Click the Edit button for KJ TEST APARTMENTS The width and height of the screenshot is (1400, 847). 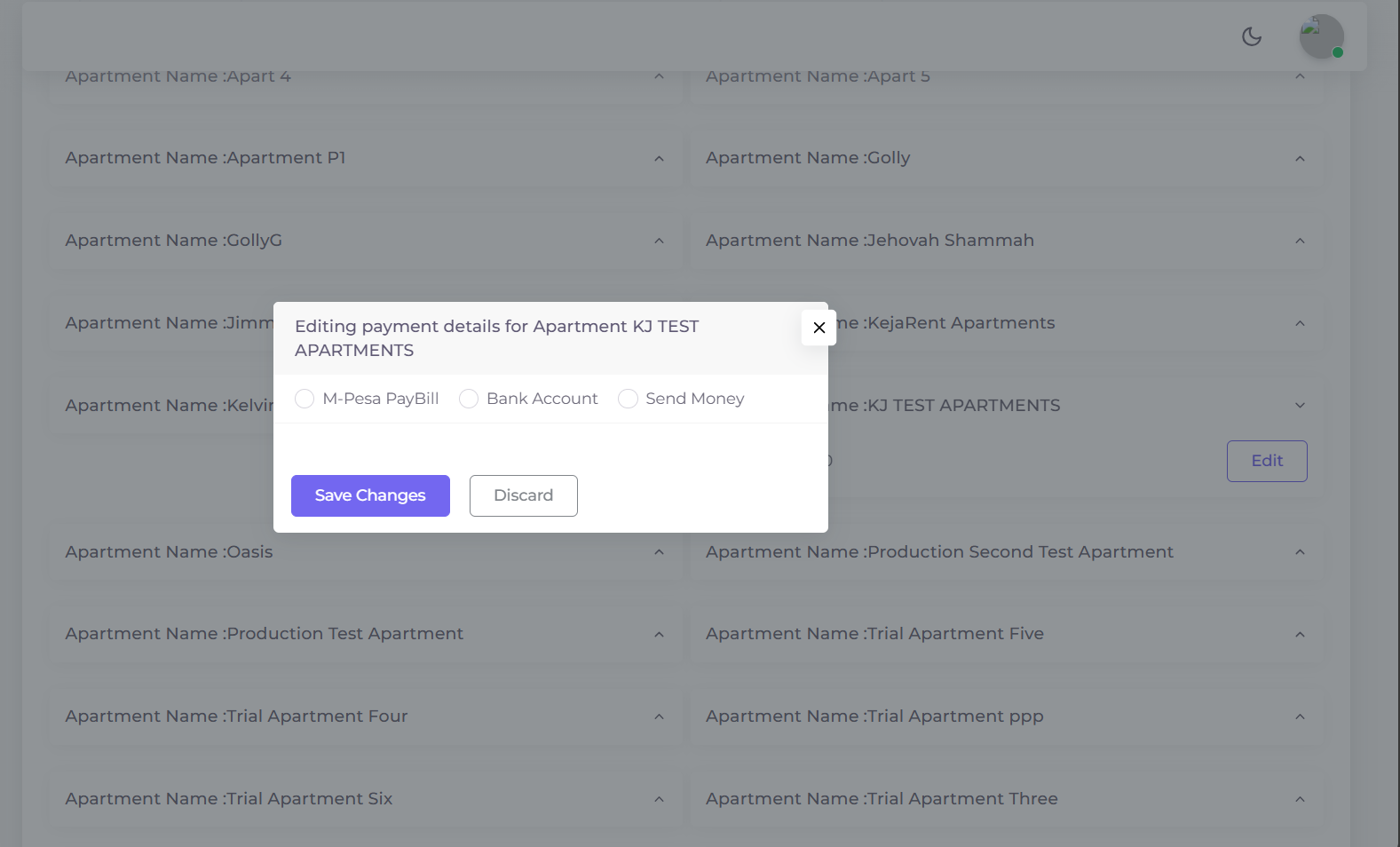[x=1267, y=461]
